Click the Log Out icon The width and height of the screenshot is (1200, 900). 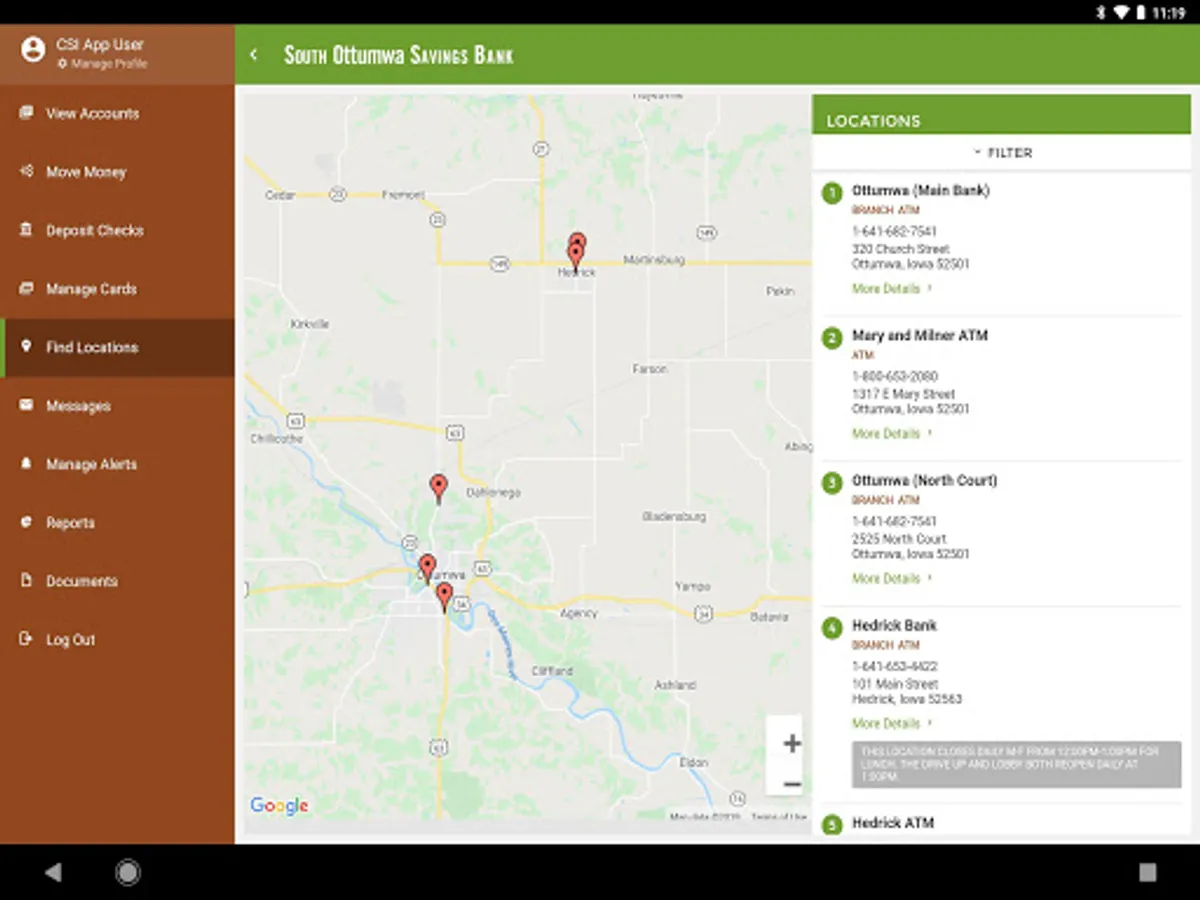pos(26,639)
